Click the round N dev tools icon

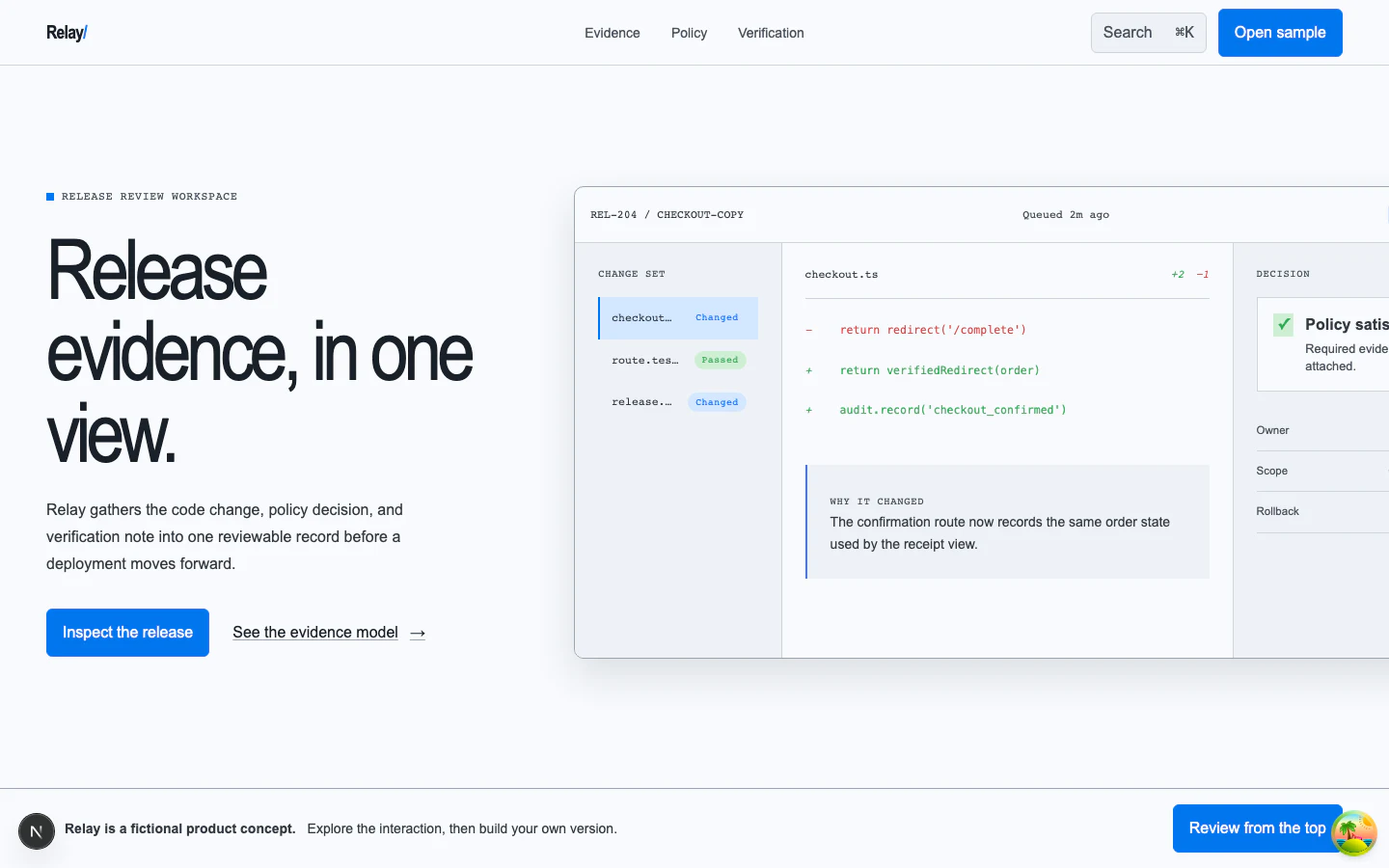pyautogui.click(x=37, y=831)
